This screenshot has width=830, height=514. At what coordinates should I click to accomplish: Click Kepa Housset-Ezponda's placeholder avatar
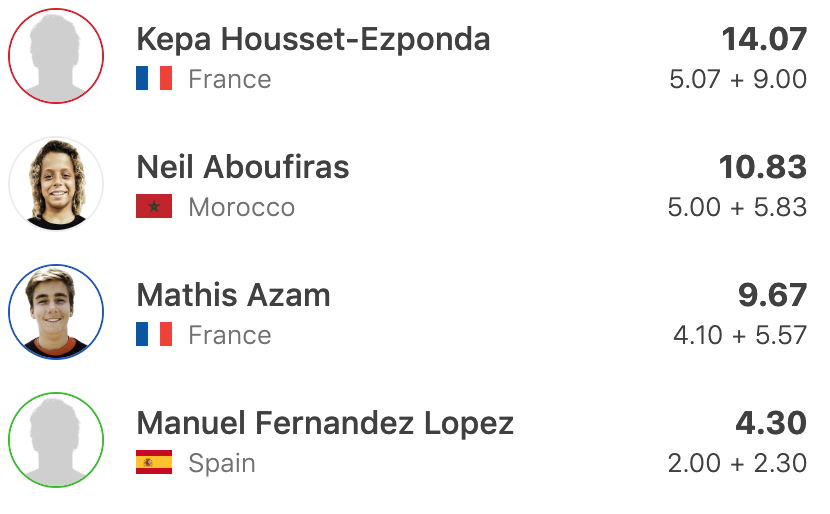pos(56,56)
